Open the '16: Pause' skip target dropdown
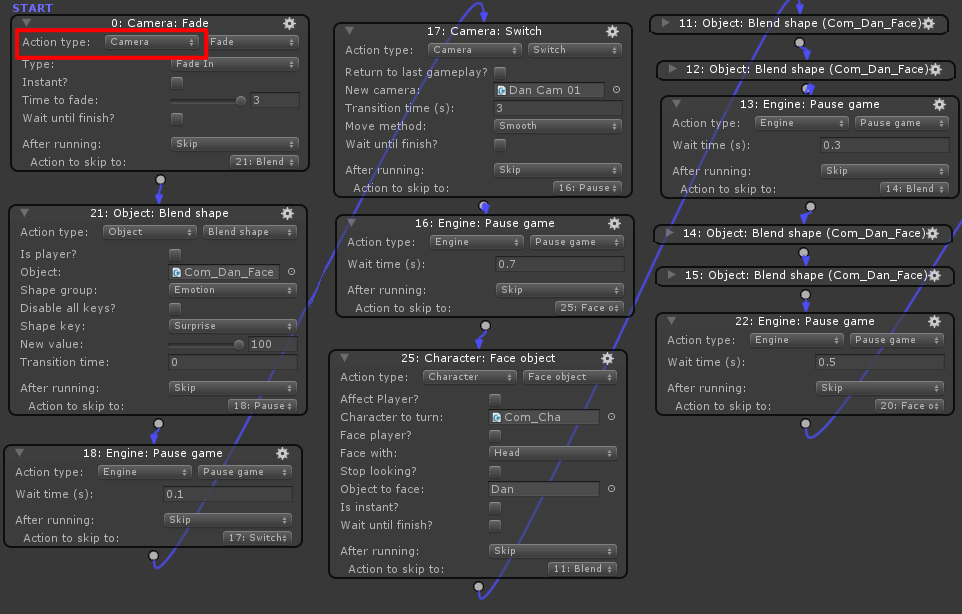The width and height of the screenshot is (962, 614). click(x=588, y=188)
